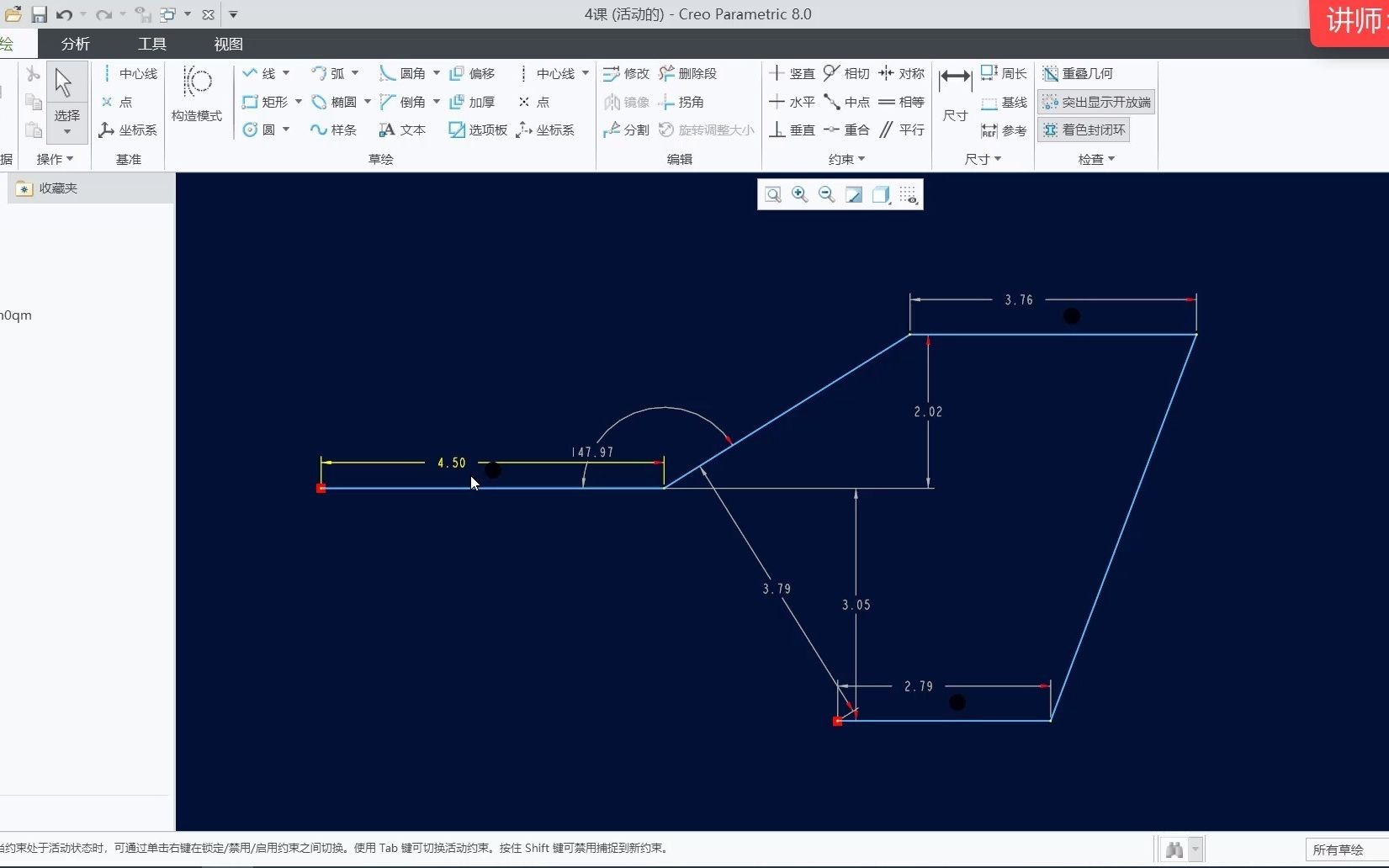Expand the 操作 group menu

point(55,159)
